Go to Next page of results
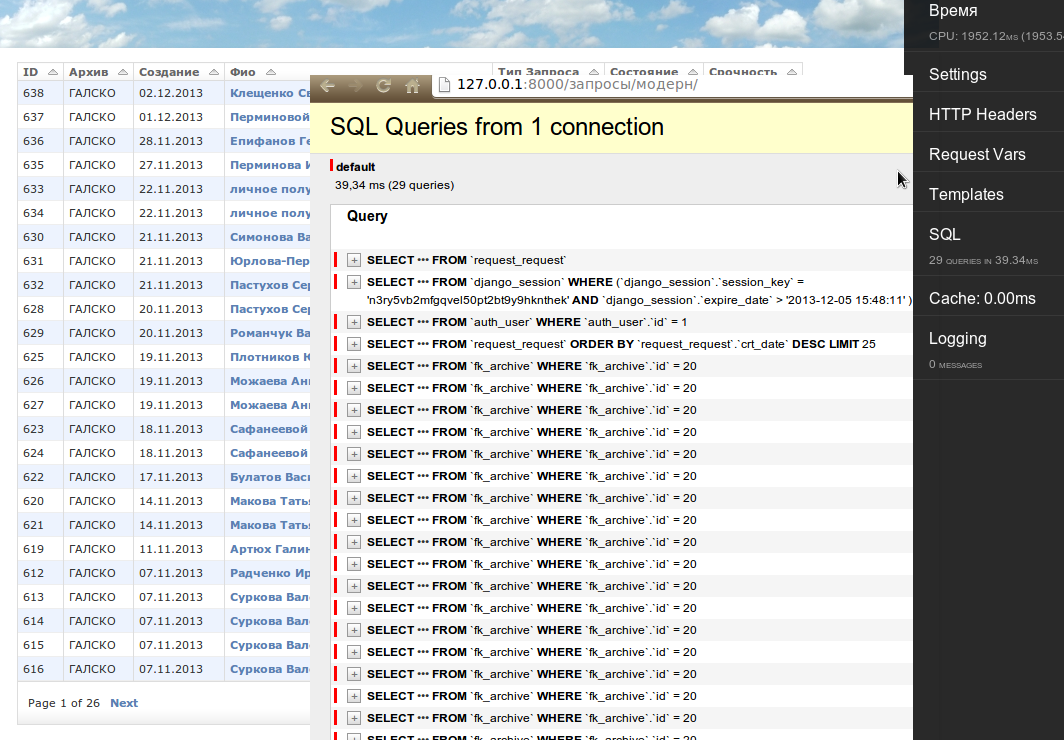1064x740 pixels. click(124, 703)
